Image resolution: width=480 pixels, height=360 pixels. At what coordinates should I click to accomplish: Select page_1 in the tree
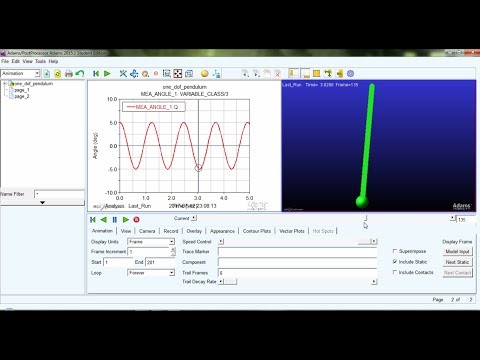coord(22,90)
